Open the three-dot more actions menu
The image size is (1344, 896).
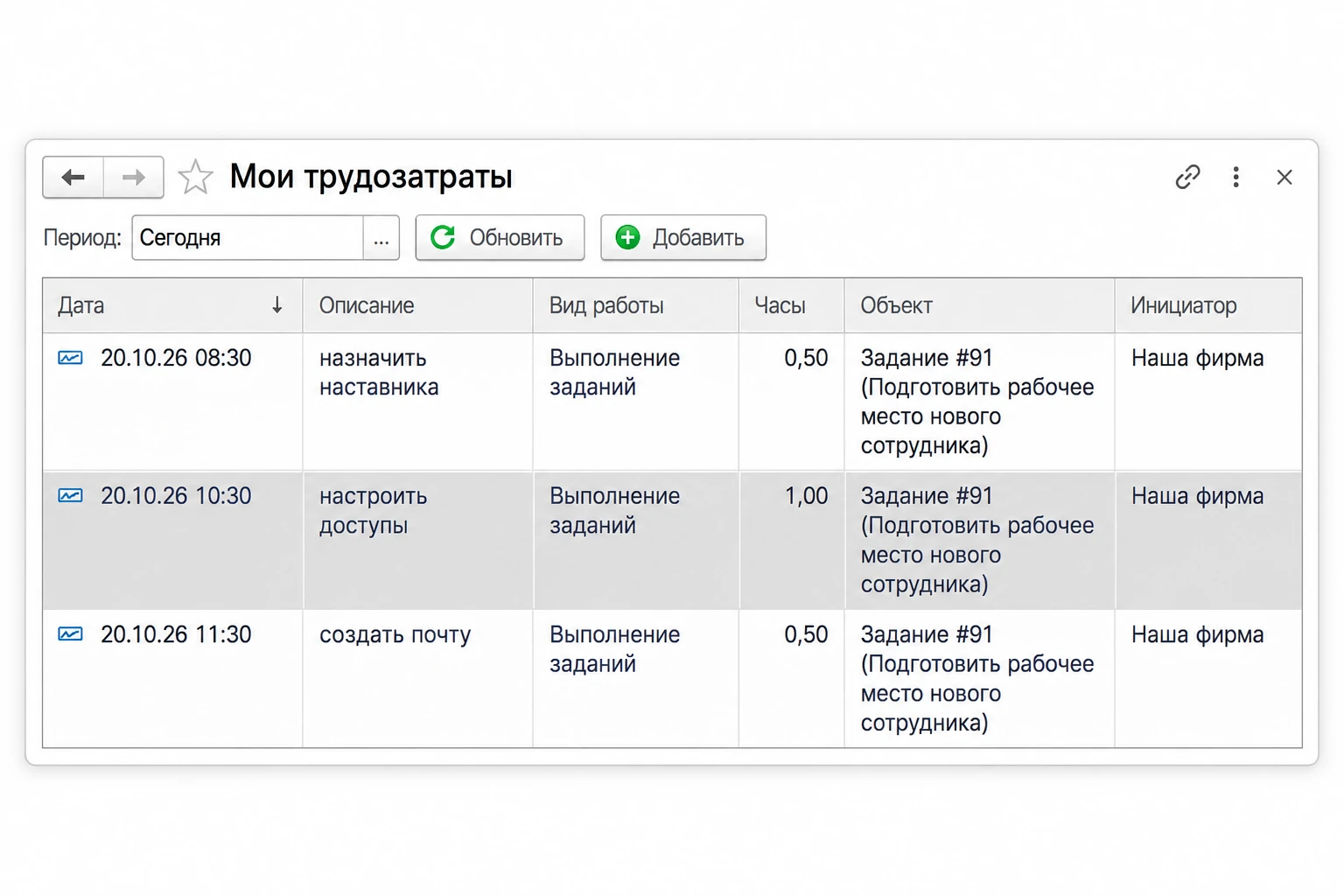[x=1235, y=177]
